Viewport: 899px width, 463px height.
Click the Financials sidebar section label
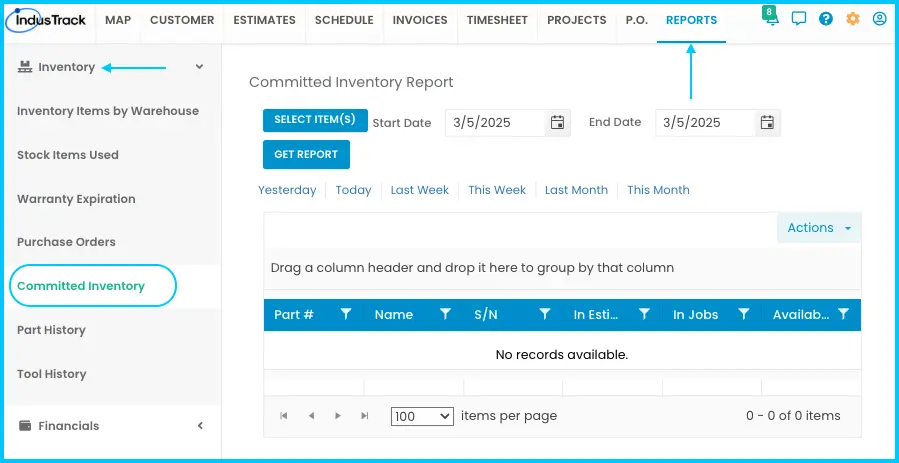coord(69,426)
